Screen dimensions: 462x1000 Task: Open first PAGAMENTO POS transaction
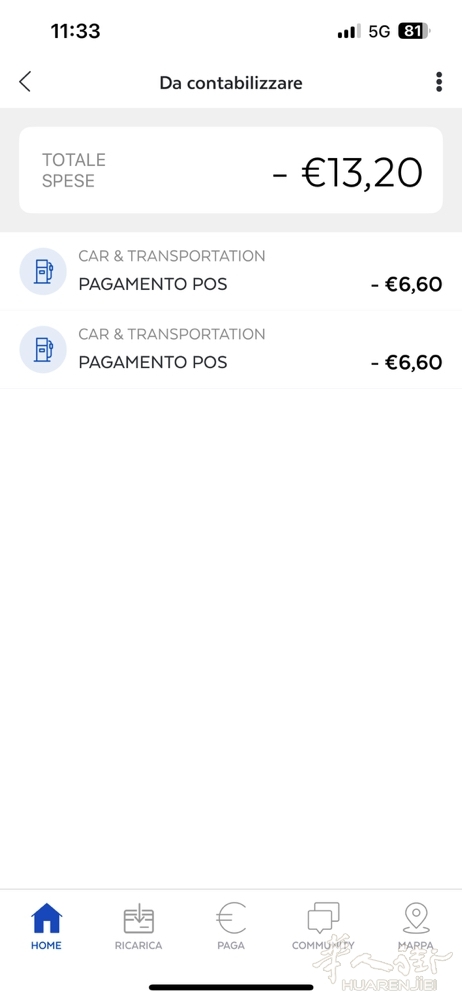click(231, 271)
